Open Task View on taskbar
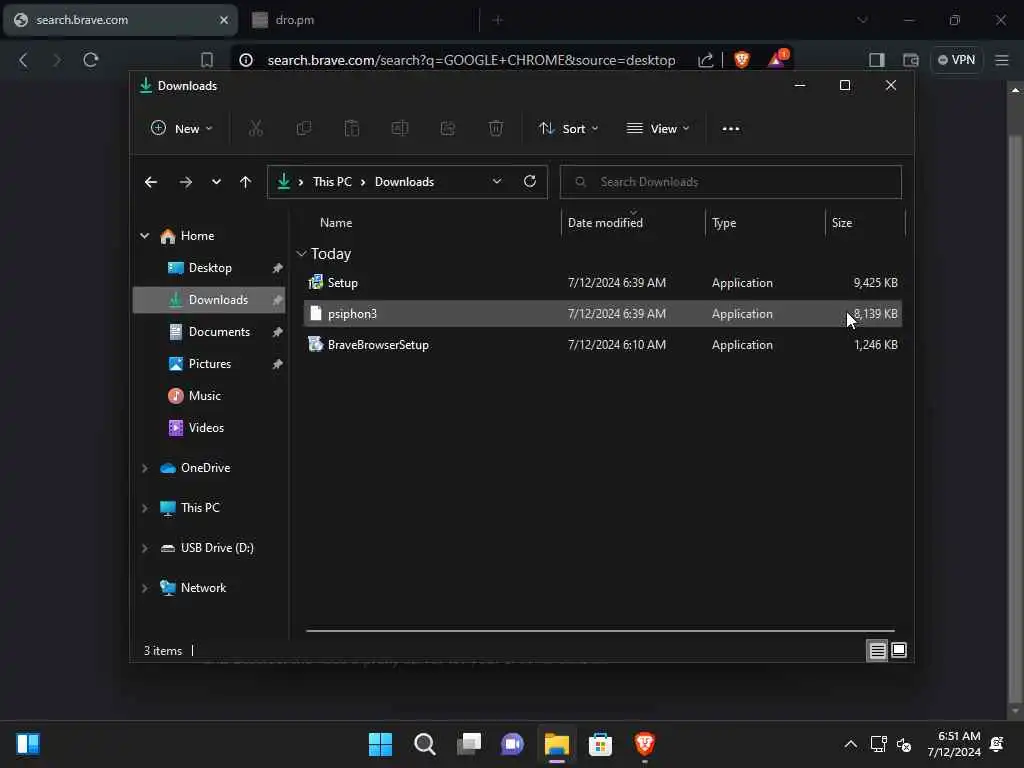 click(469, 744)
